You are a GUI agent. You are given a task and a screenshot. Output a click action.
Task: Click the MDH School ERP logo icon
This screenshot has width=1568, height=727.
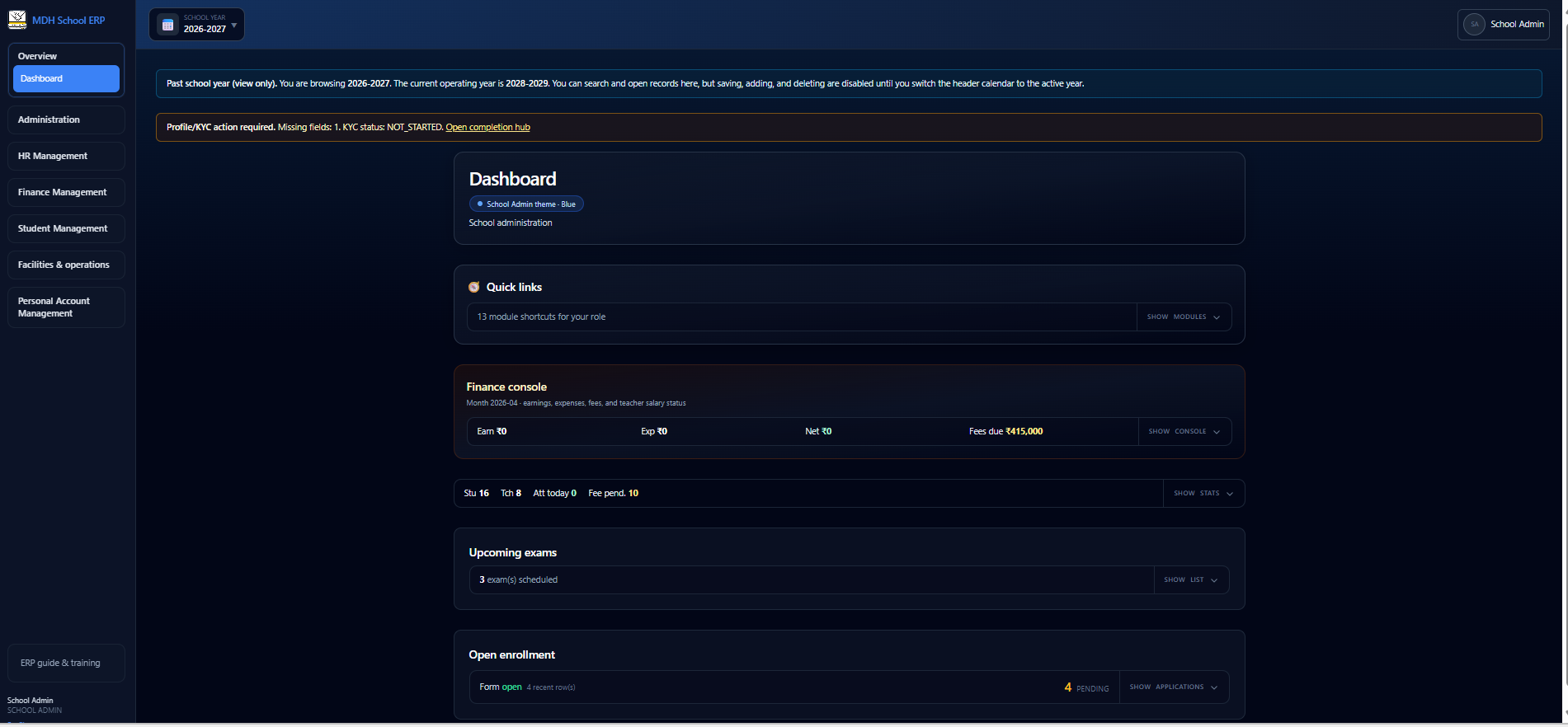pyautogui.click(x=17, y=20)
